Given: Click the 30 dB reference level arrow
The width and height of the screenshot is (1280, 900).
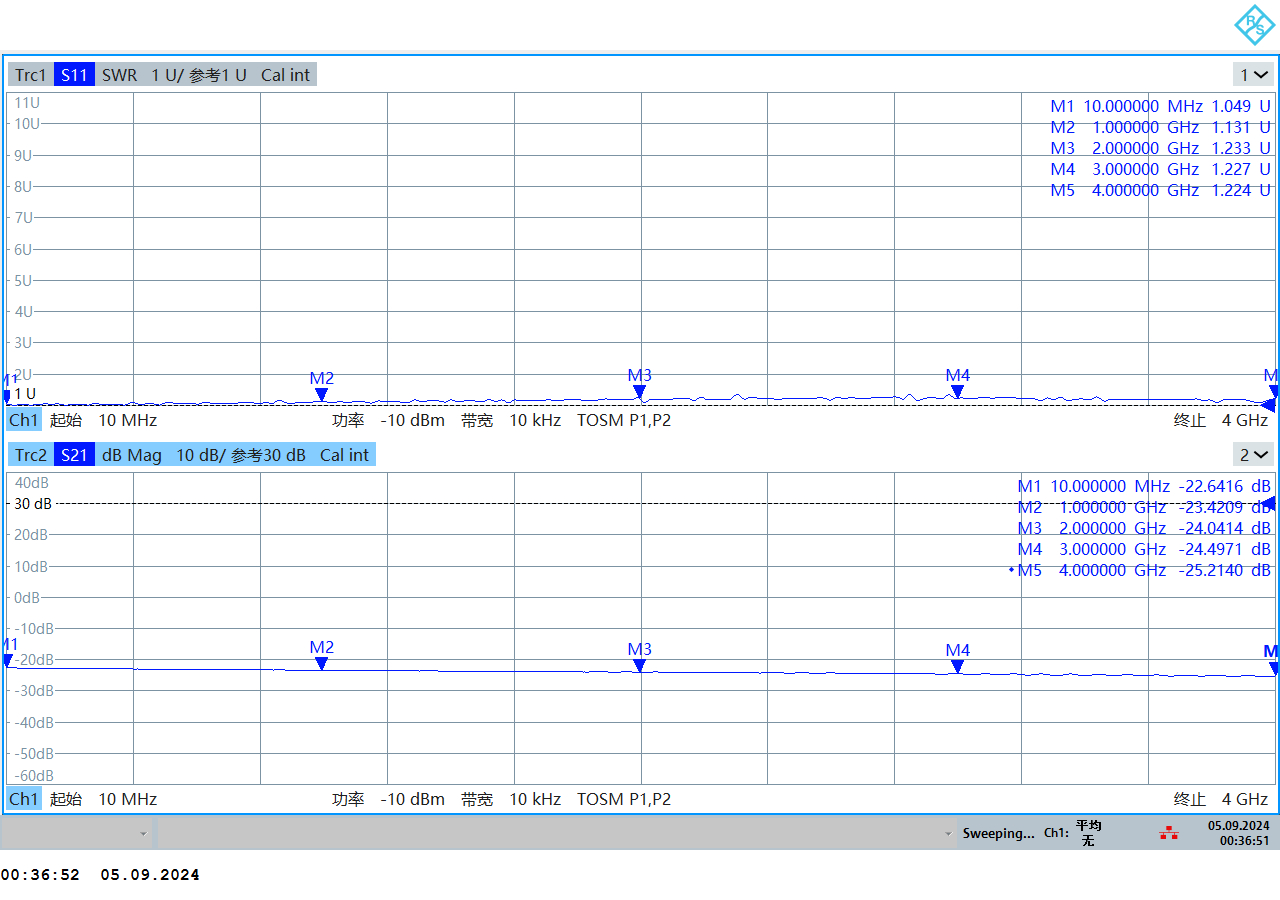Looking at the screenshot, I should tap(1269, 504).
